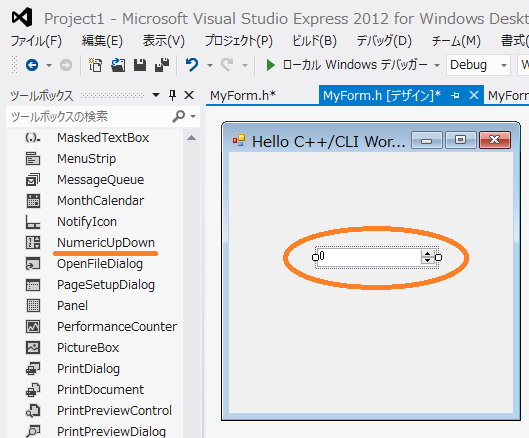Open the ファイル(F) menu

(x=36, y=41)
